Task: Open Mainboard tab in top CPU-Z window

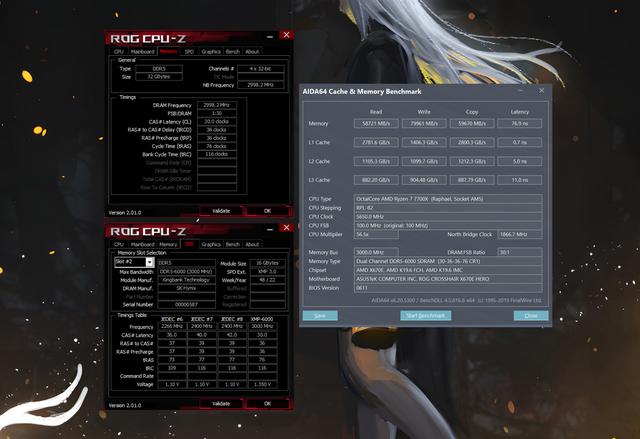Action: pos(142,51)
